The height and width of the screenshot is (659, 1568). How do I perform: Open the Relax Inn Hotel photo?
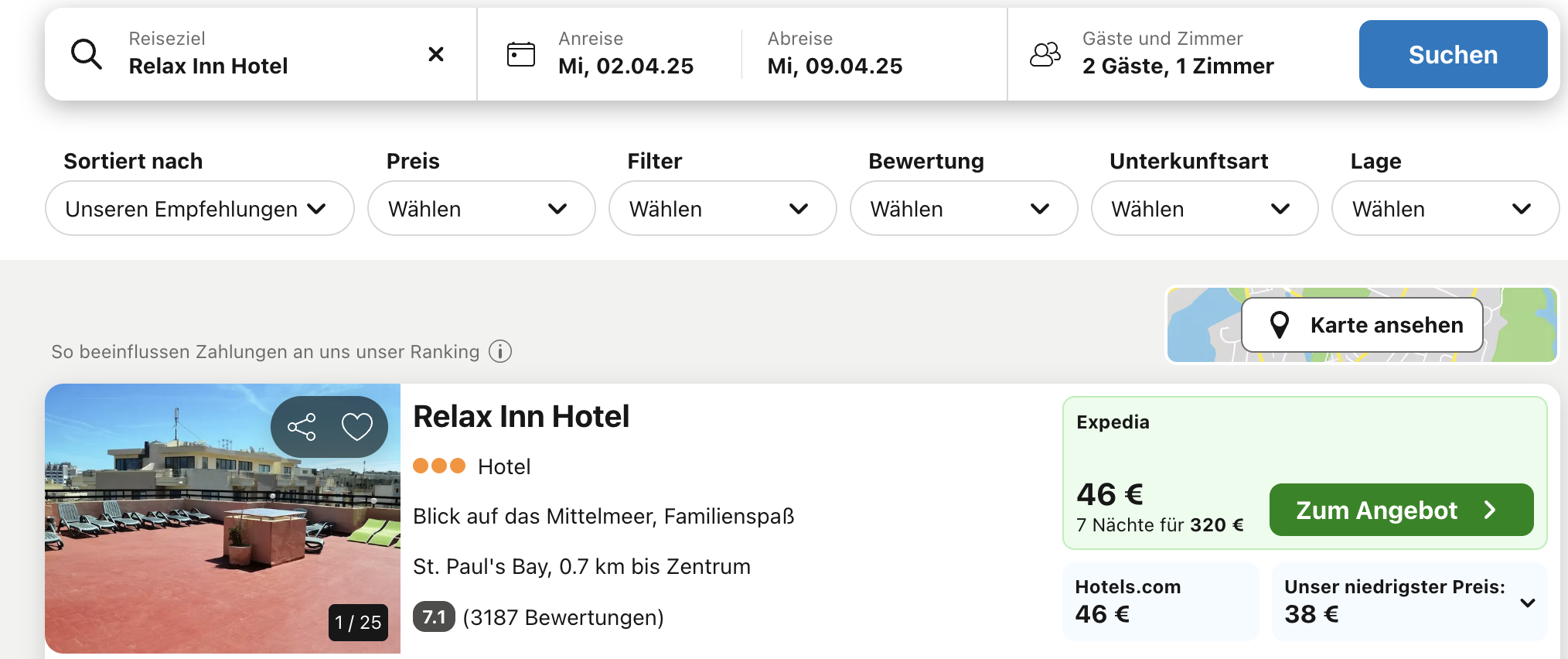pos(223,518)
